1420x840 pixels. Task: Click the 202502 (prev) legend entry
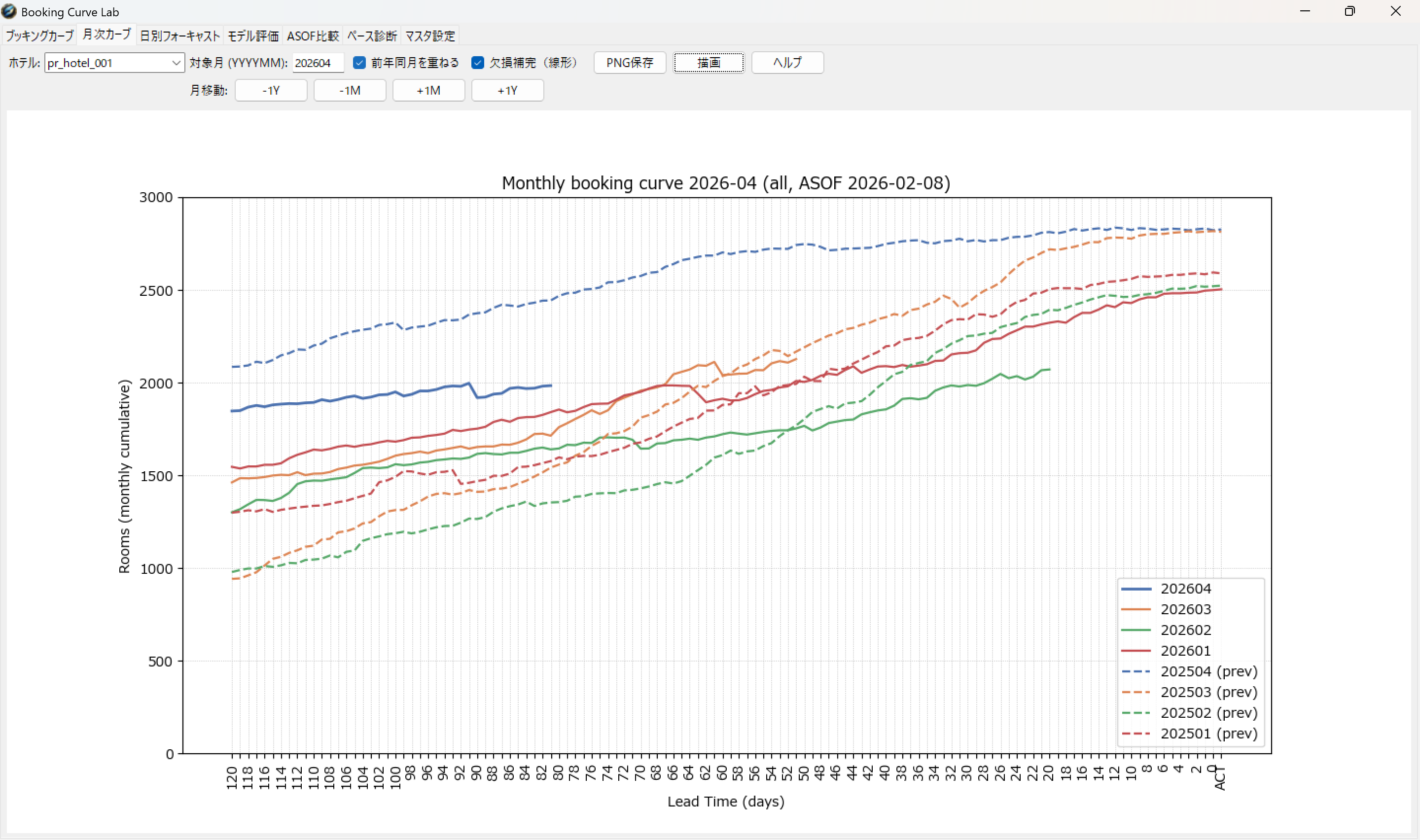point(1208,713)
